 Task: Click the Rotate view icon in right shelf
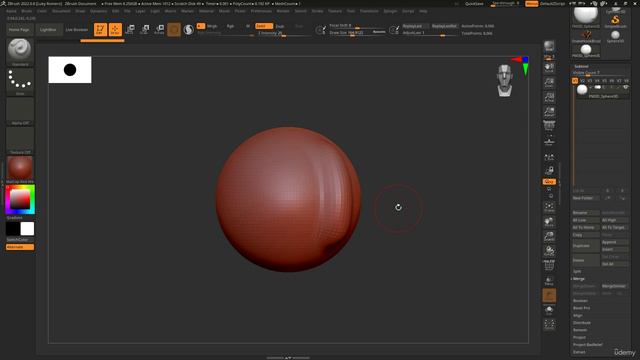549,251
